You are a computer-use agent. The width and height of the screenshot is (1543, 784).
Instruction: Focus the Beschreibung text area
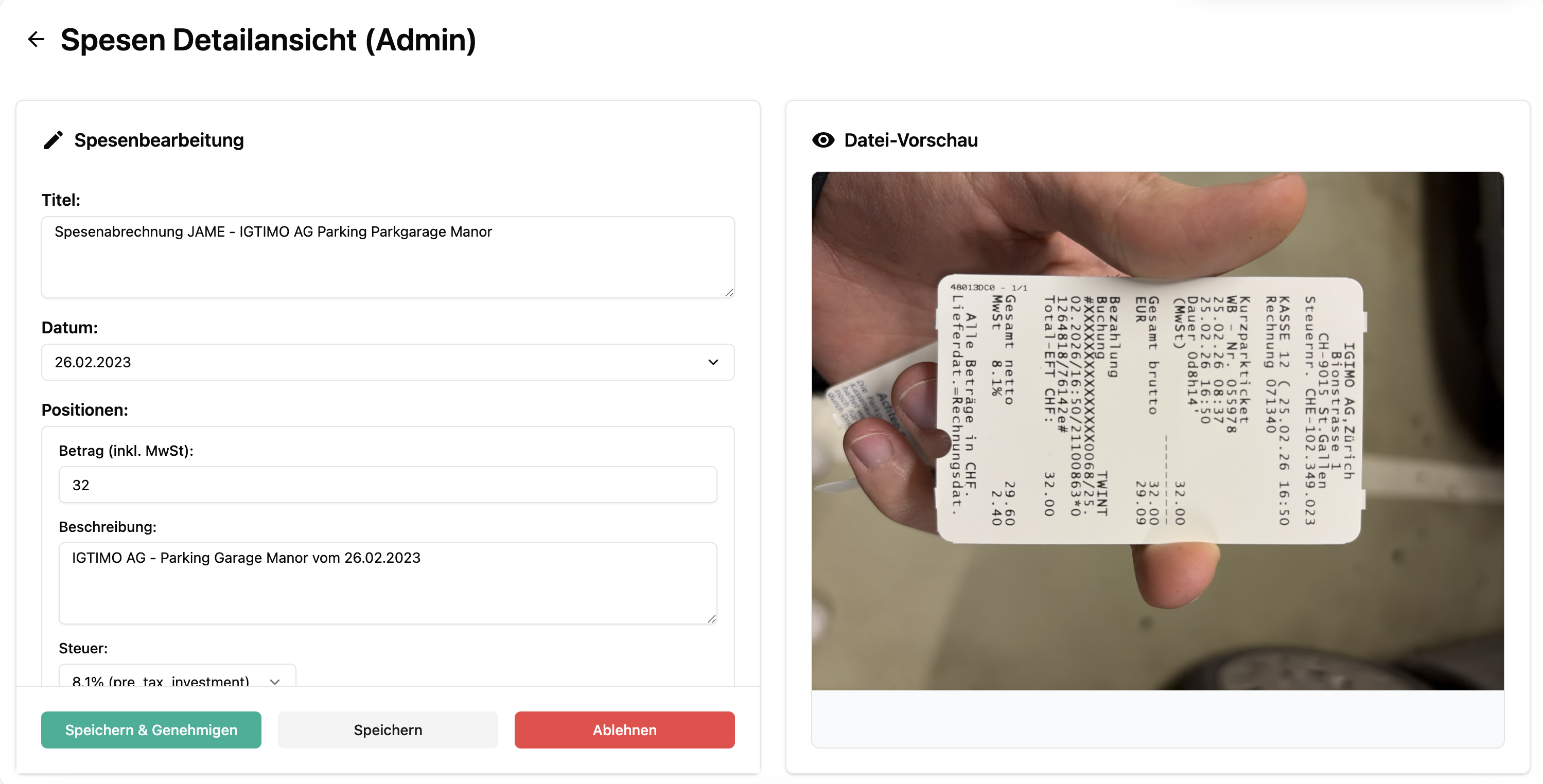tap(387, 582)
